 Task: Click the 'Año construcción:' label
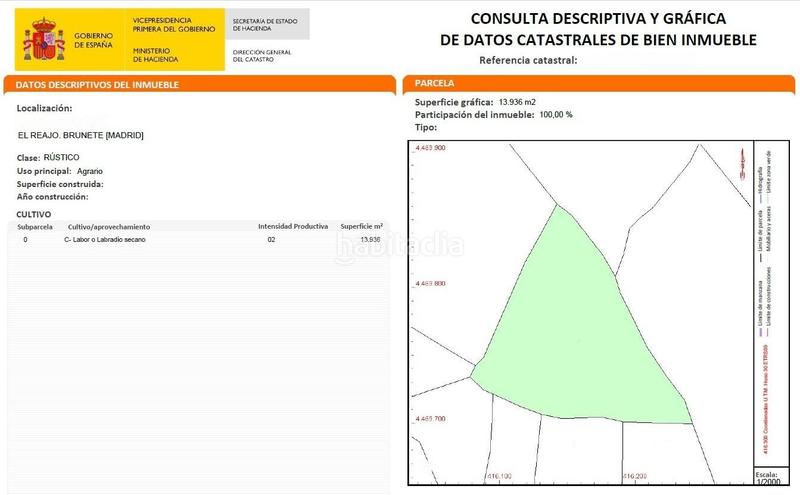(x=52, y=196)
